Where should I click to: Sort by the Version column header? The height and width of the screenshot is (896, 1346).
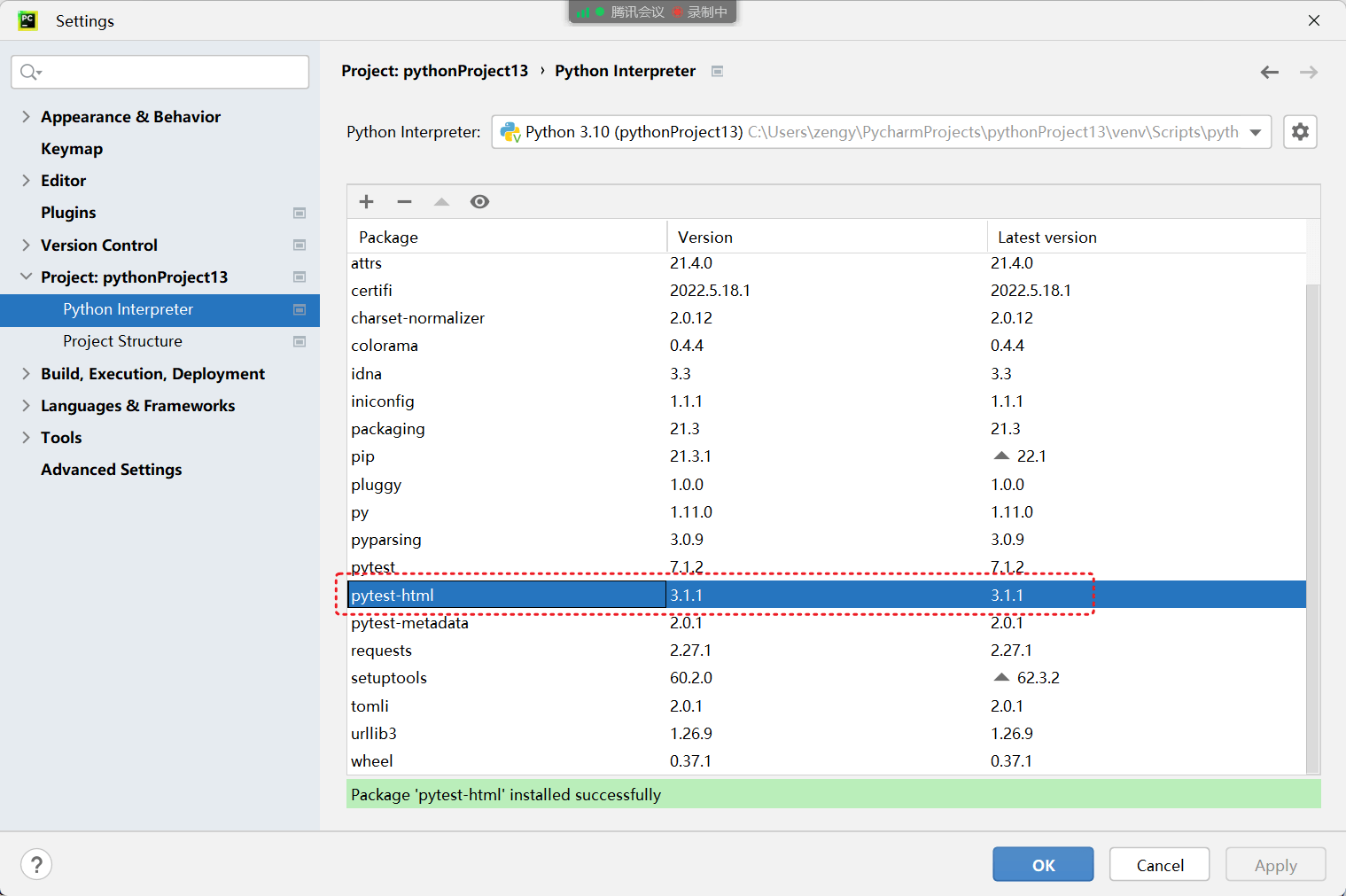[x=827, y=237]
